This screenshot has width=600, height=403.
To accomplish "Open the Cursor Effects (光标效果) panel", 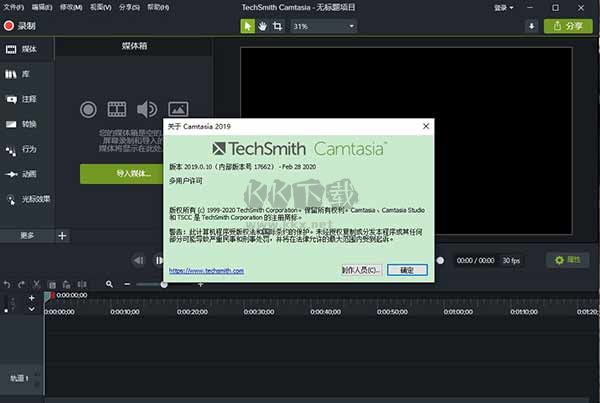I will (29, 199).
